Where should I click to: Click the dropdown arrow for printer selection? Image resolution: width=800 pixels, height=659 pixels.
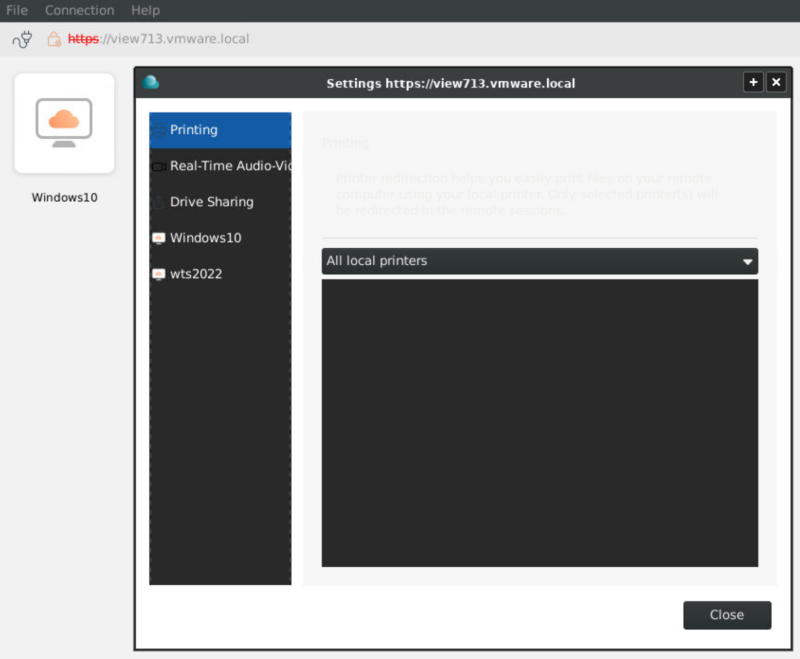[747, 262]
